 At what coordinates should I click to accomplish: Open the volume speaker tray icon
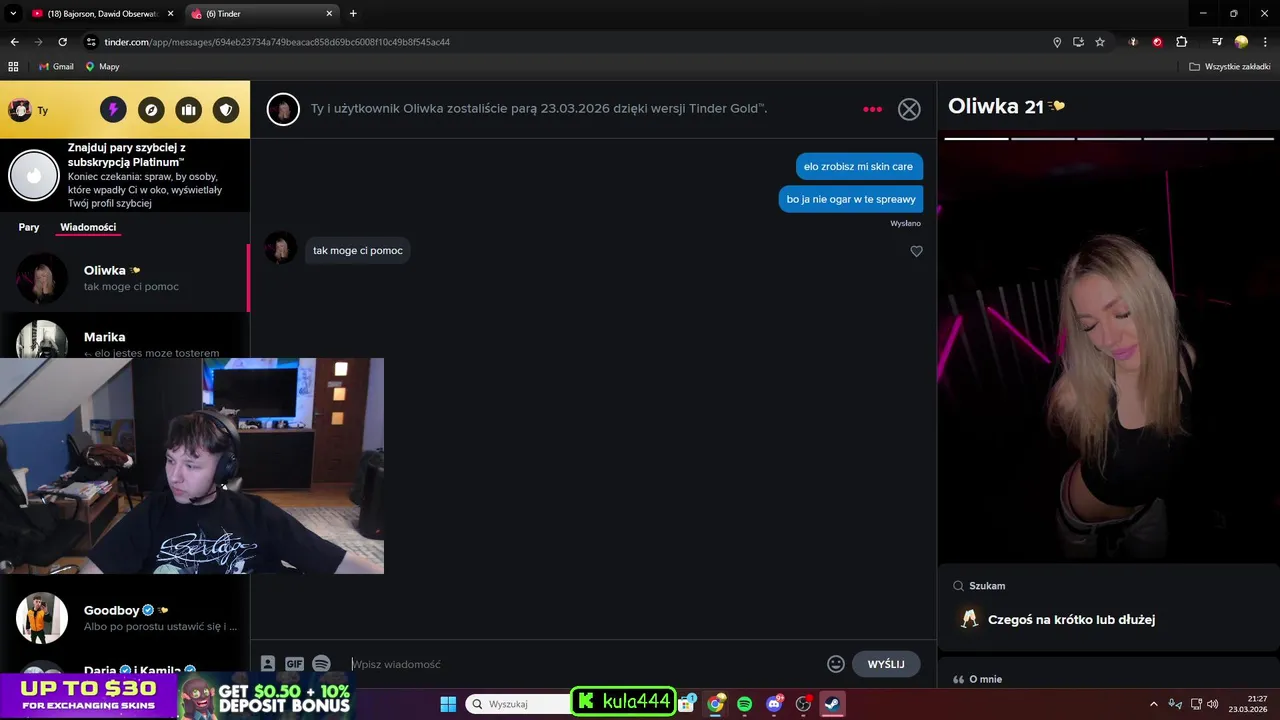(x=1212, y=704)
